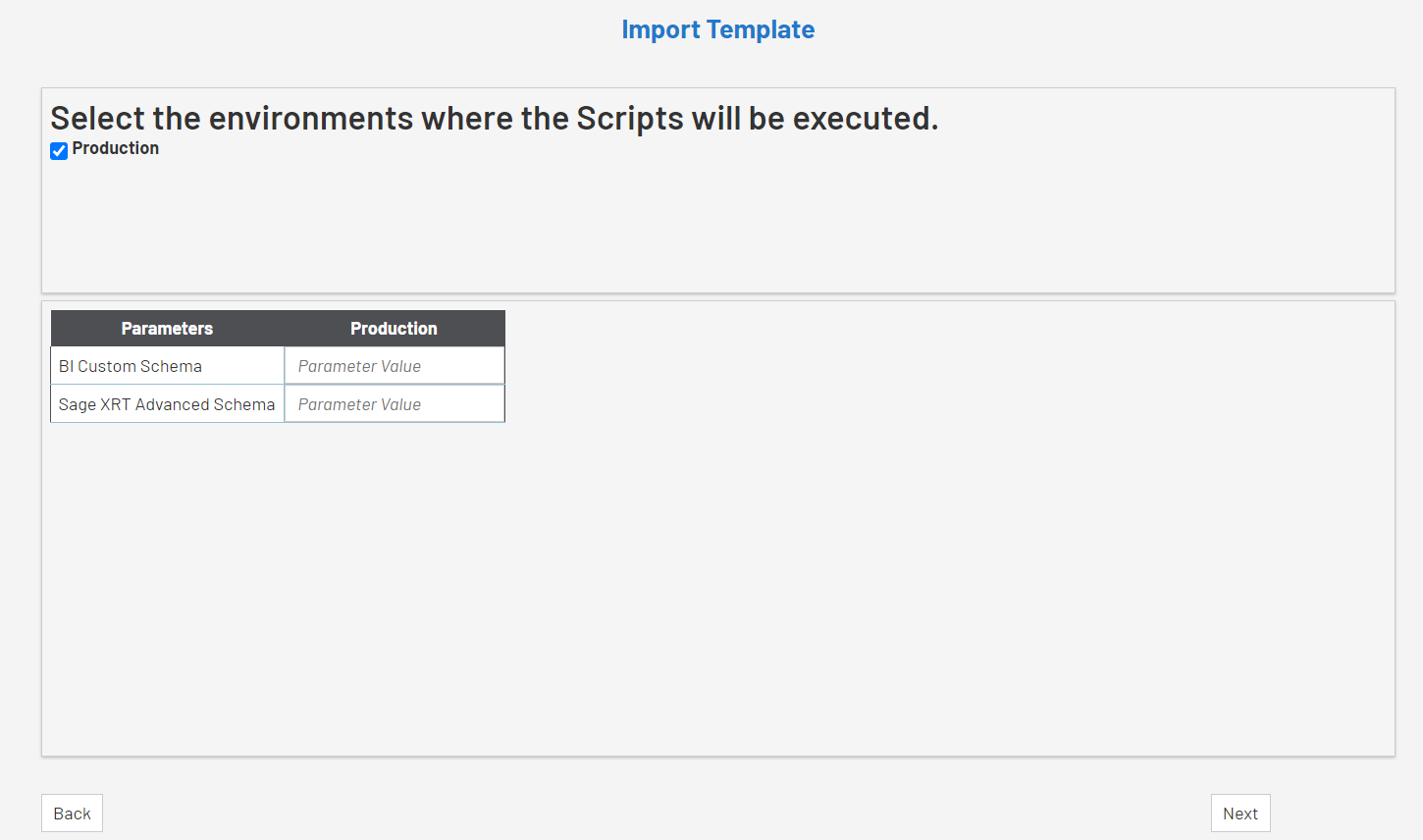Click the Parameters column header
This screenshot has height=840, width=1423.
coord(167,329)
